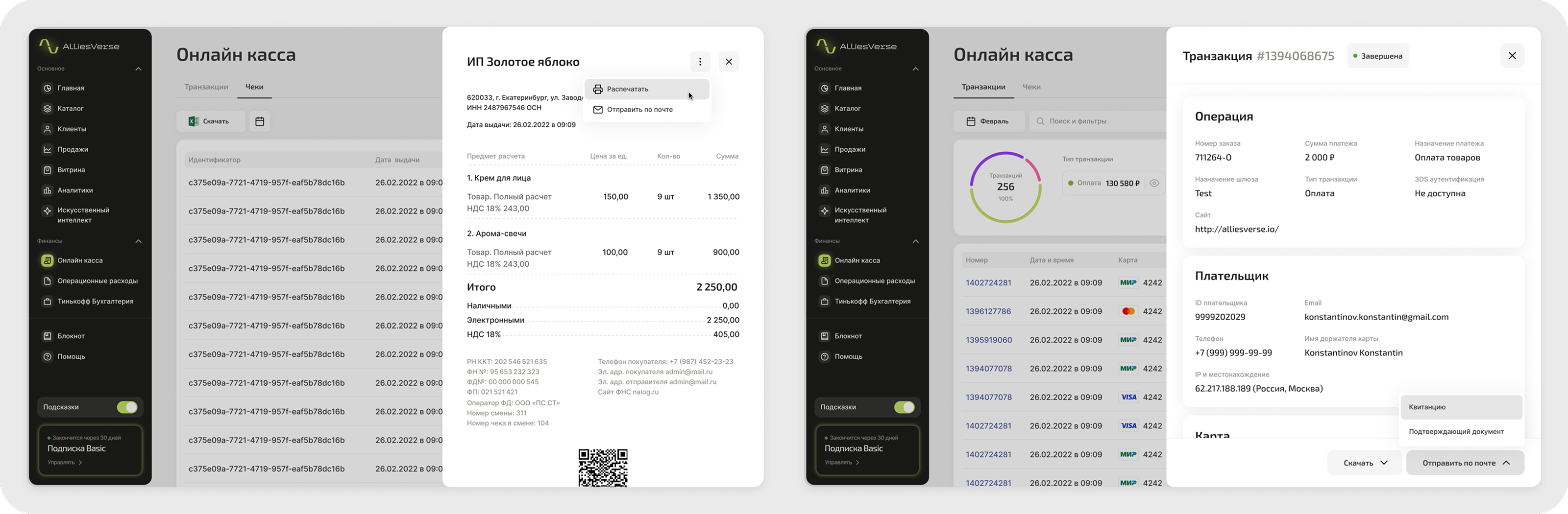Click email konstantinov.konstantin@gmail.com
The image size is (1568, 514).
(1376, 317)
